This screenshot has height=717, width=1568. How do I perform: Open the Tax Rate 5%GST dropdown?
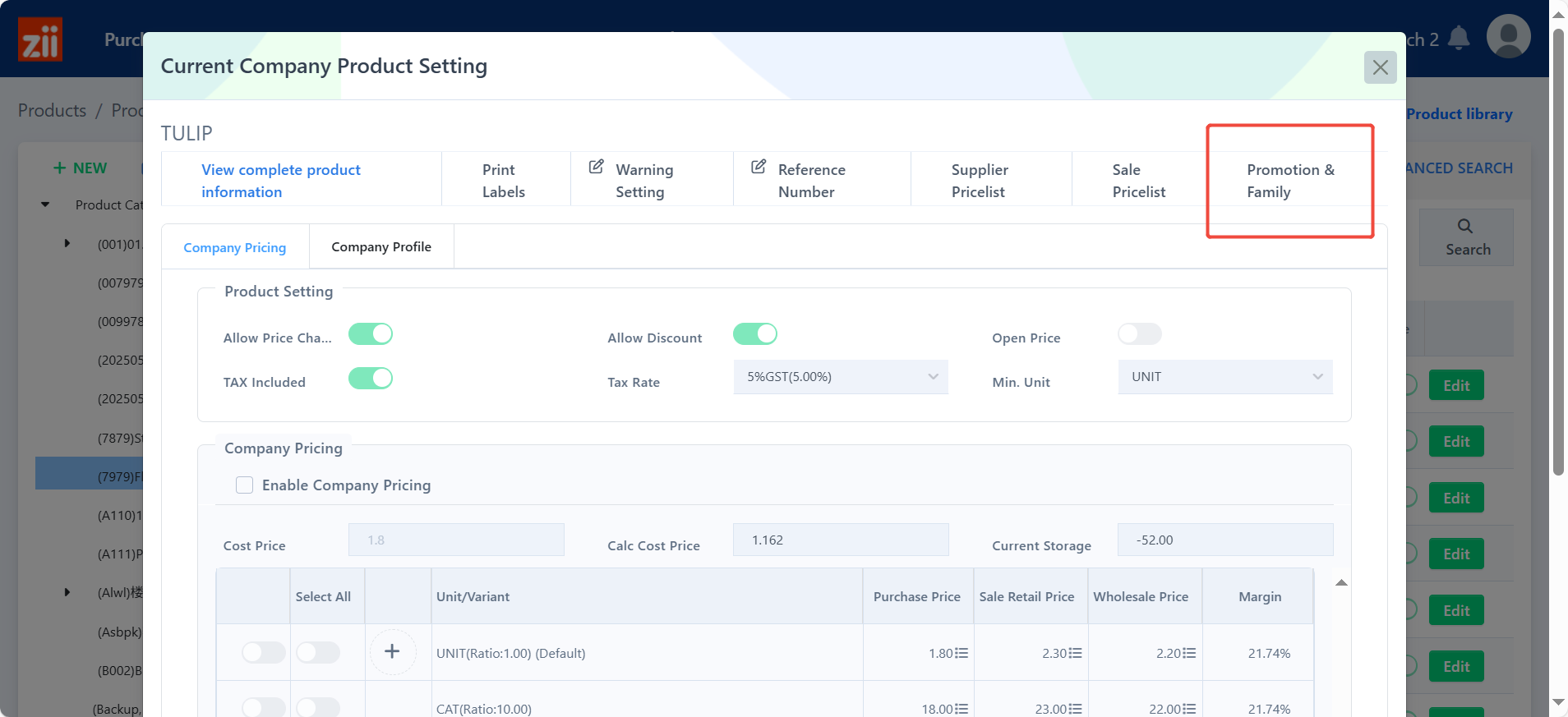(x=841, y=377)
